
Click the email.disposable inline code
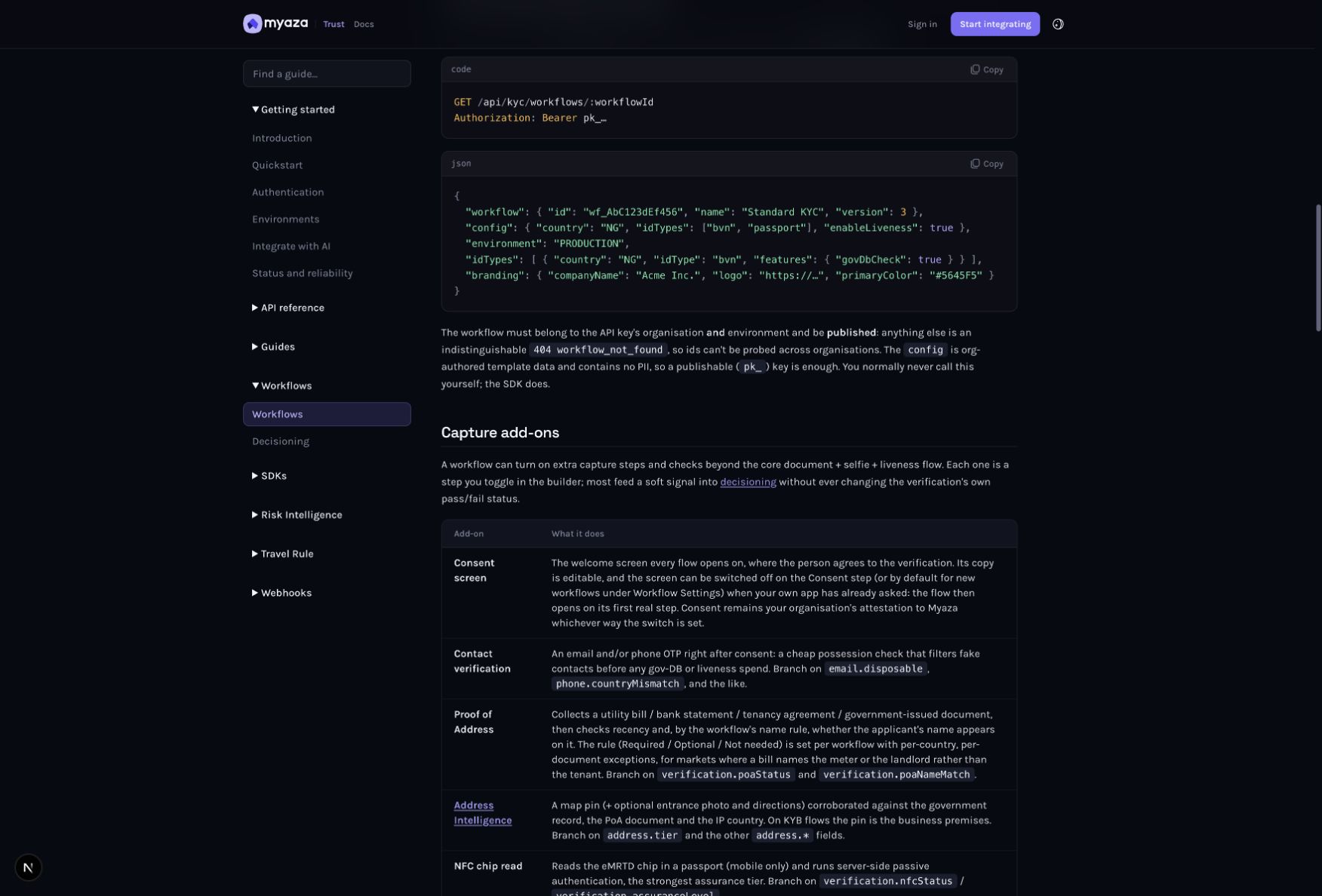pos(875,669)
